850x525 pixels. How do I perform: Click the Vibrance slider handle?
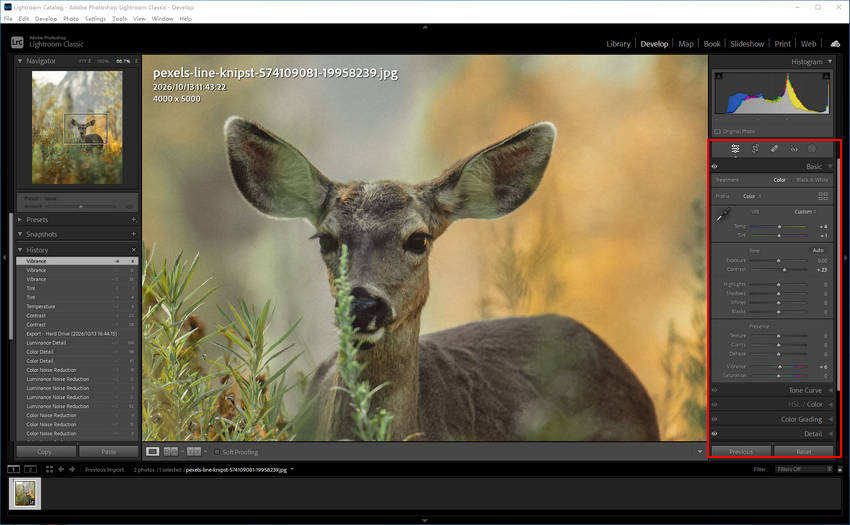pyautogui.click(x=780, y=367)
